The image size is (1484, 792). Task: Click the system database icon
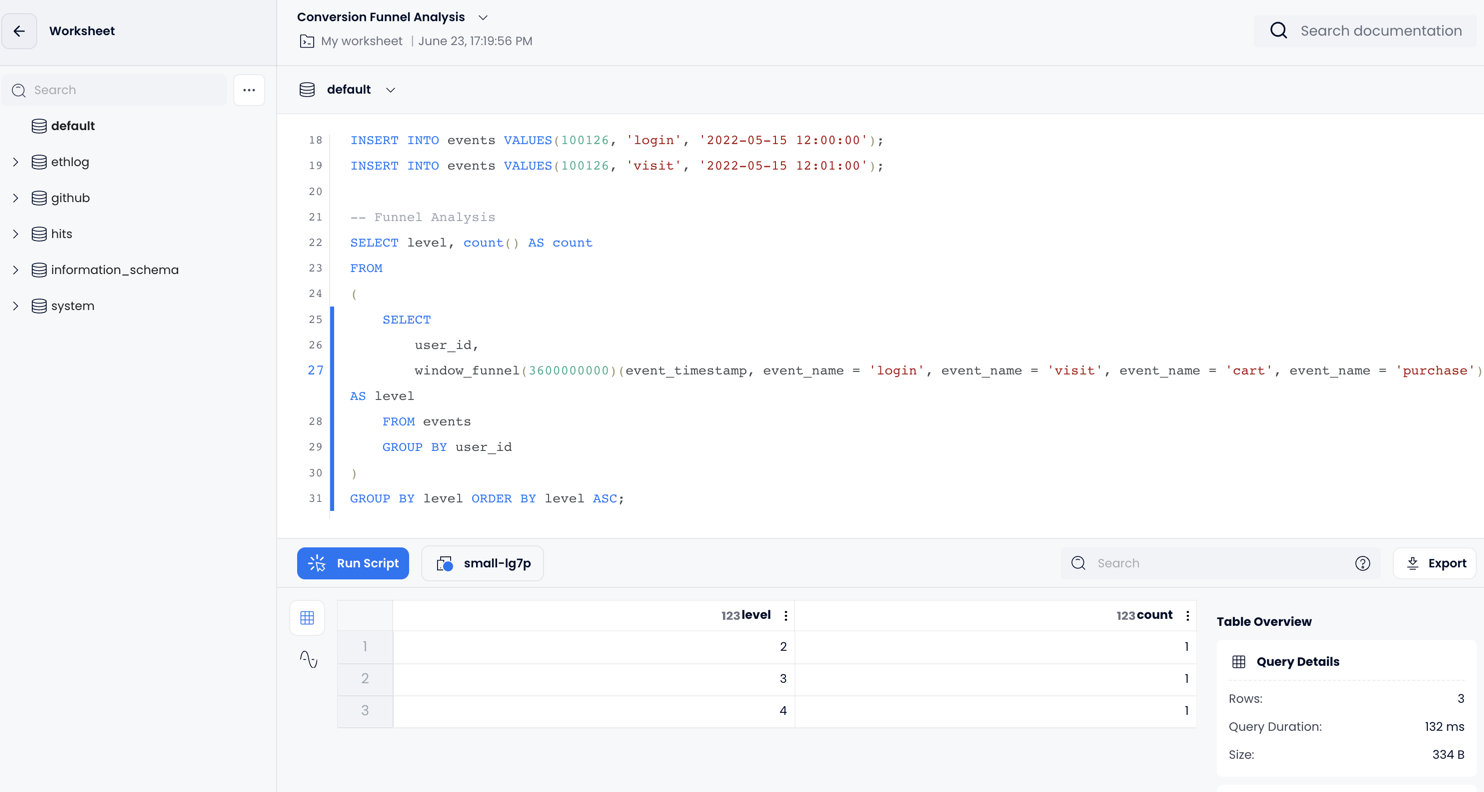39,306
